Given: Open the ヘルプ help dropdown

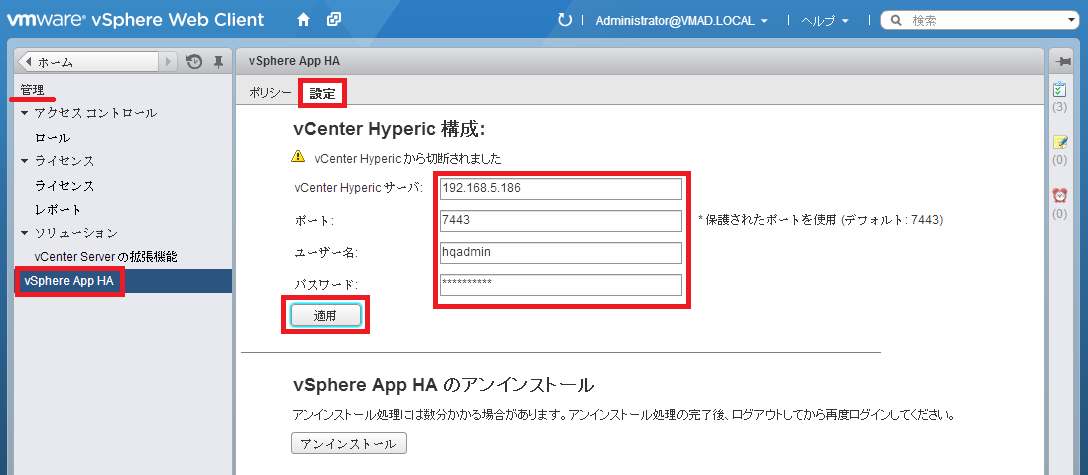Looking at the screenshot, I should tap(824, 21).
